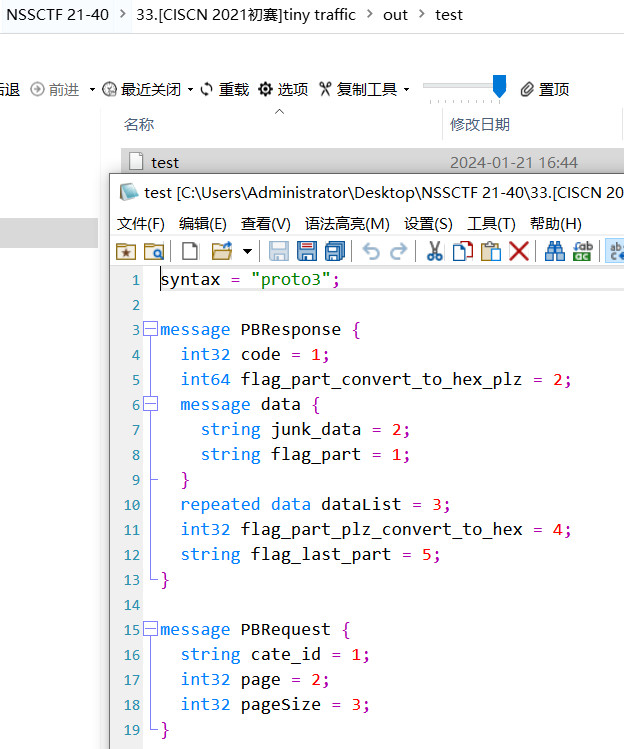Undo the last edit
The width and height of the screenshot is (624, 749).
click(x=371, y=251)
